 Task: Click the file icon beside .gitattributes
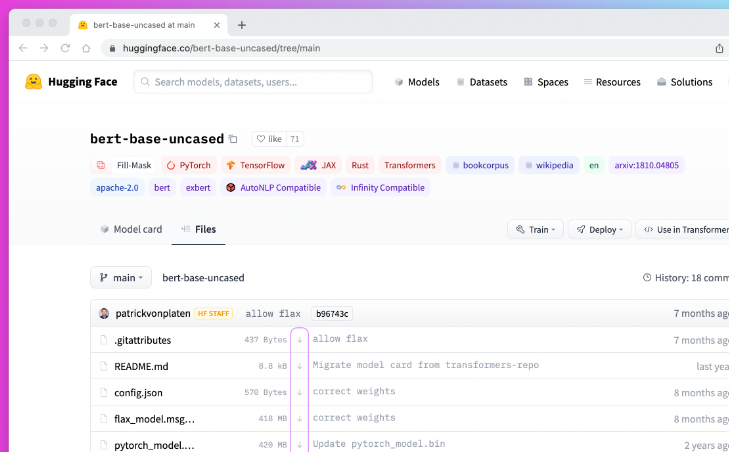[104, 340]
